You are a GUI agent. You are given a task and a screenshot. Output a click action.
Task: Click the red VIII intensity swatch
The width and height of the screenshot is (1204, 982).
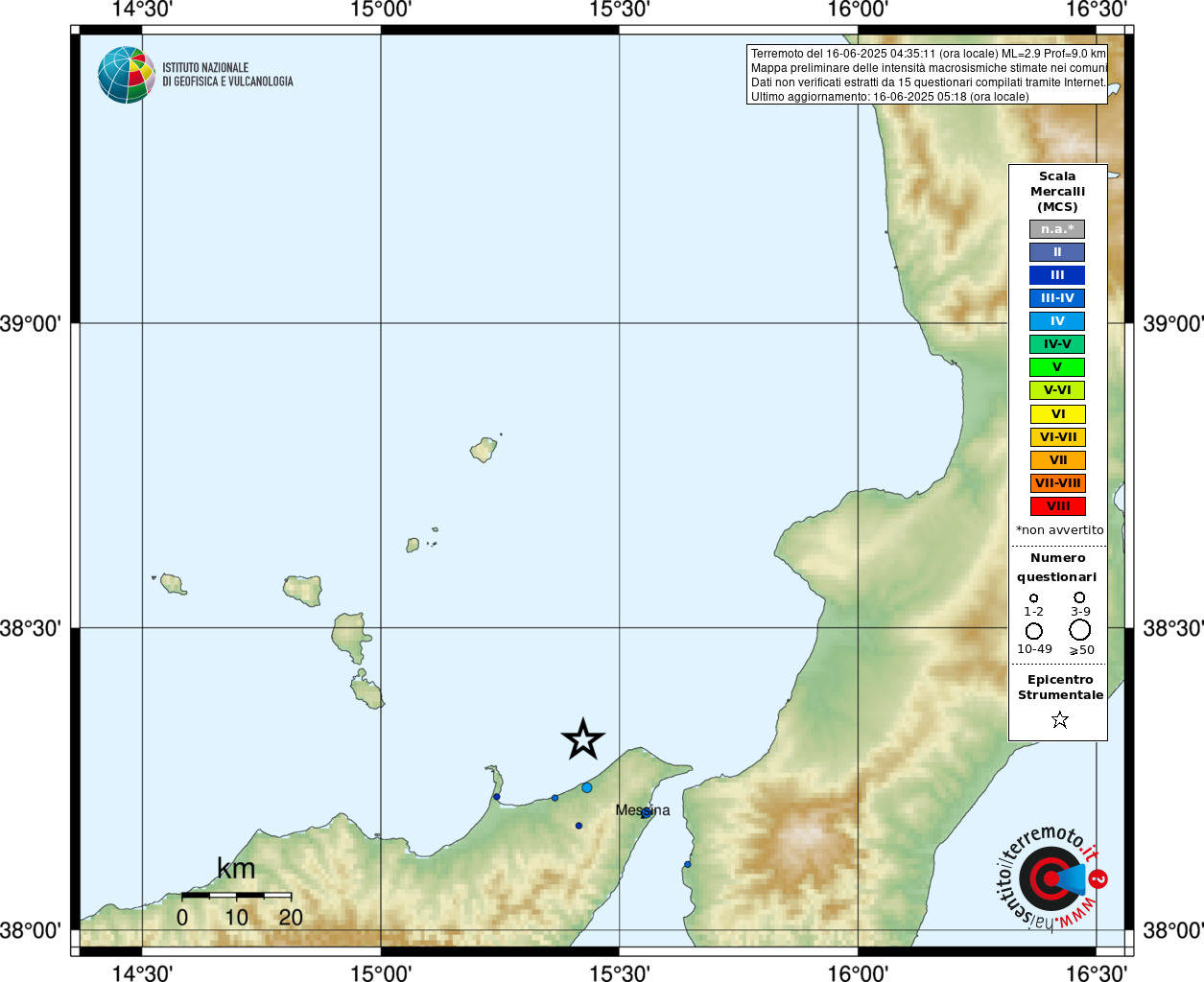(x=1058, y=506)
